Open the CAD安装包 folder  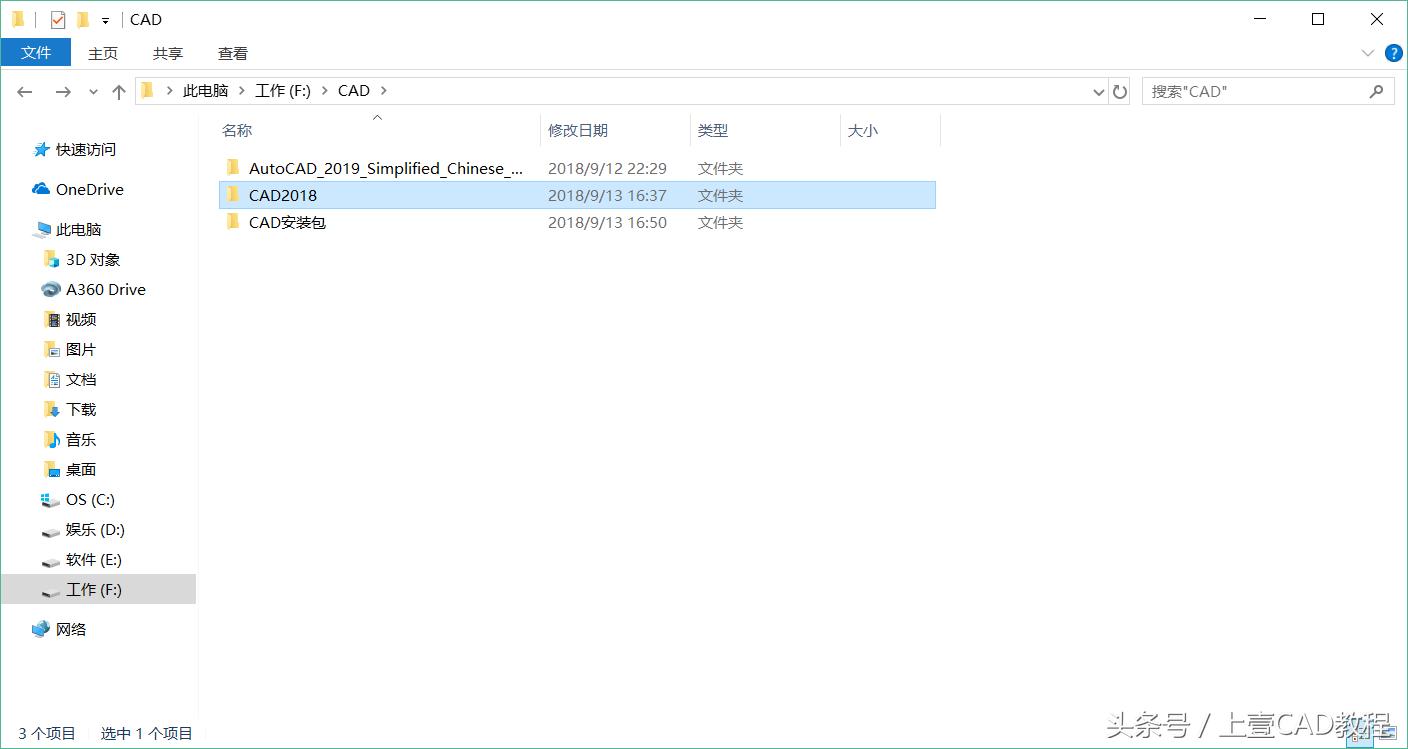click(x=287, y=222)
